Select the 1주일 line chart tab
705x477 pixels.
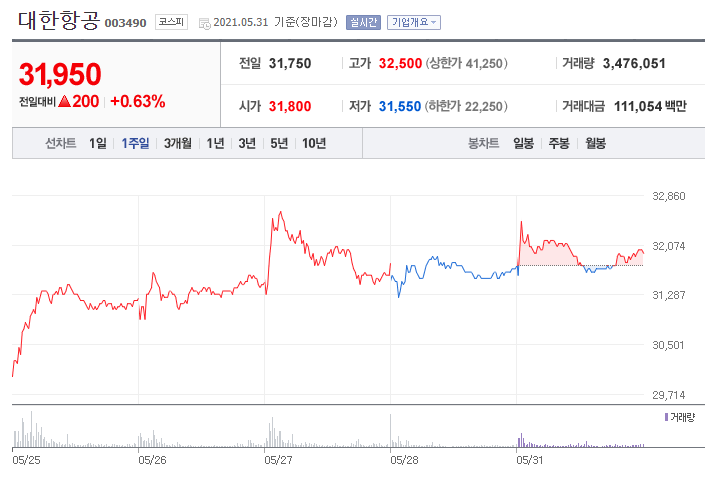(135, 143)
